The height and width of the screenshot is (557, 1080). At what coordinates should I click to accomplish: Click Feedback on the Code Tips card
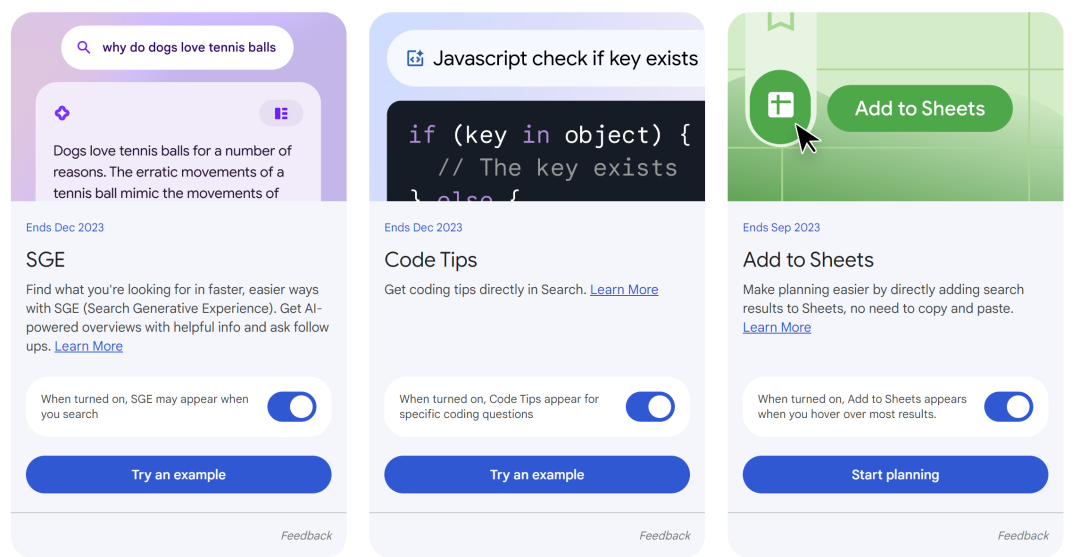[x=665, y=536]
